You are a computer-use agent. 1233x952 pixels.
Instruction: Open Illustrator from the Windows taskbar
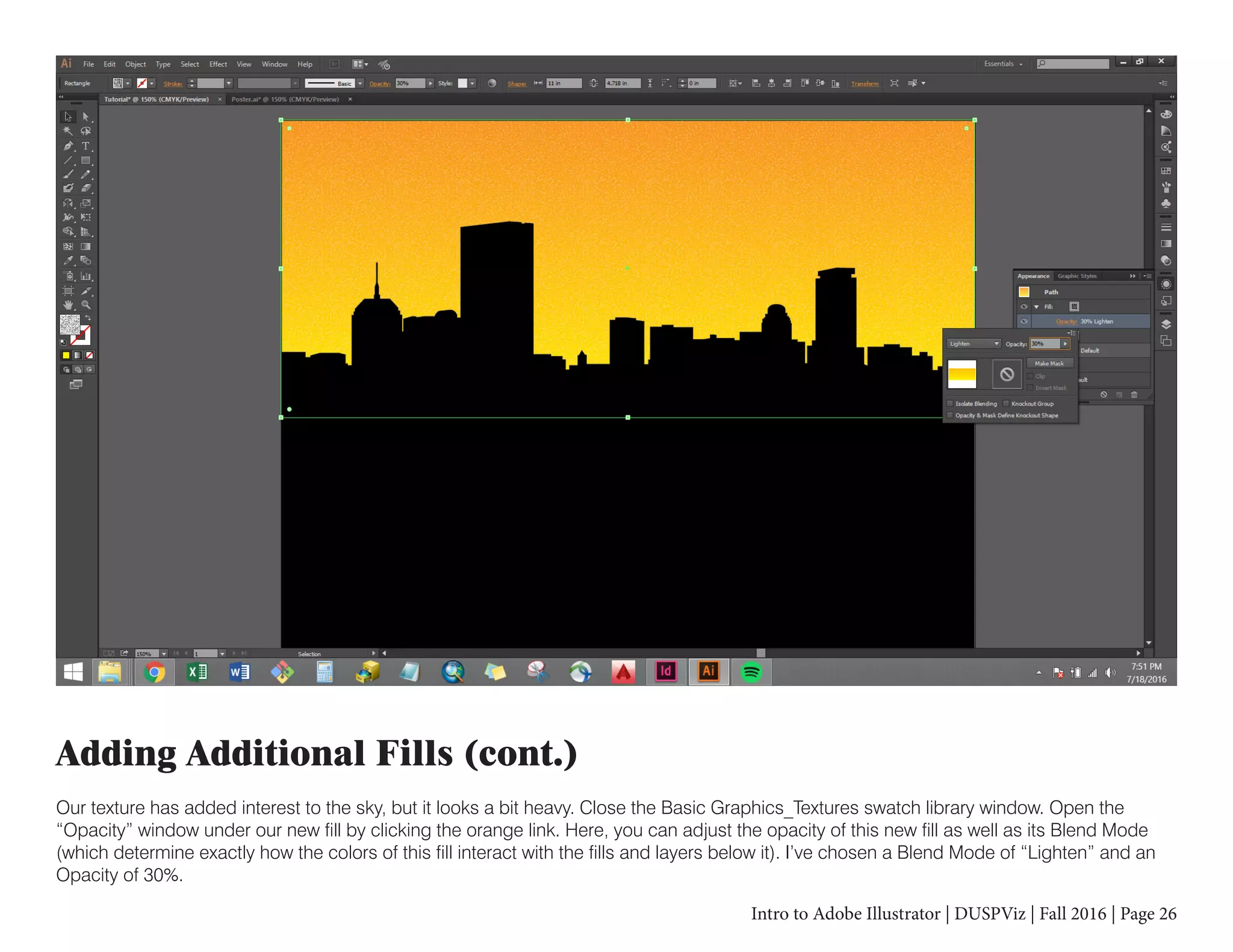point(709,672)
